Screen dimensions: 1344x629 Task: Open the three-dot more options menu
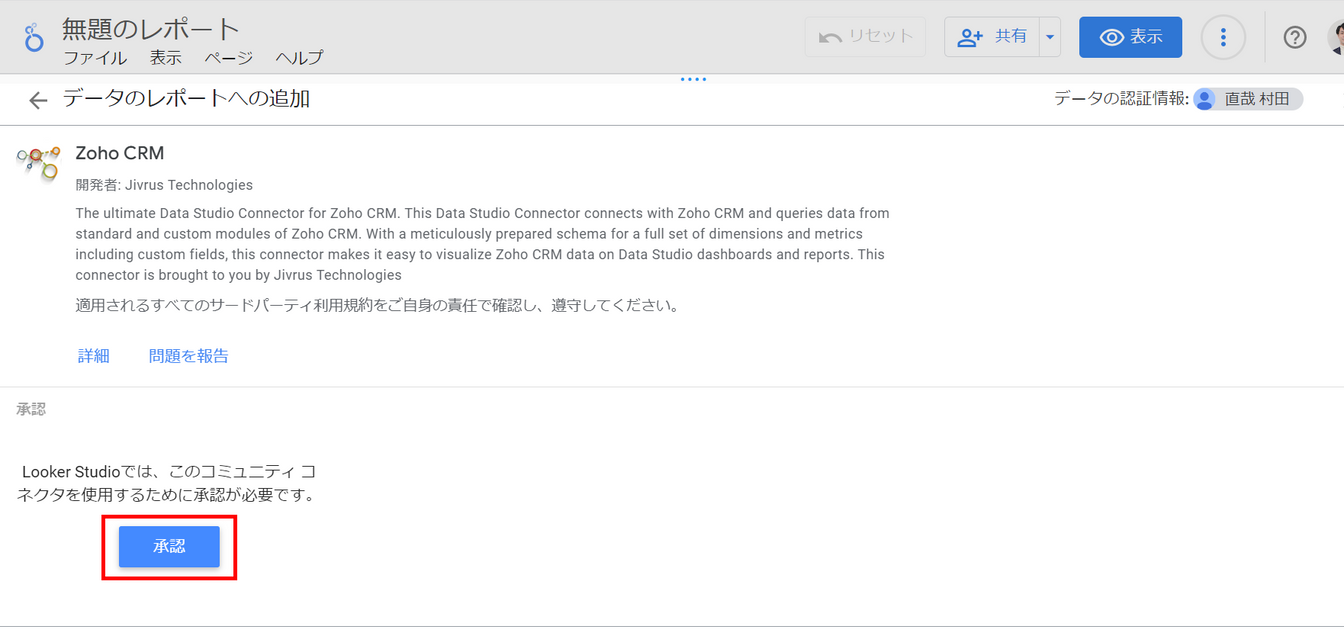1222,37
